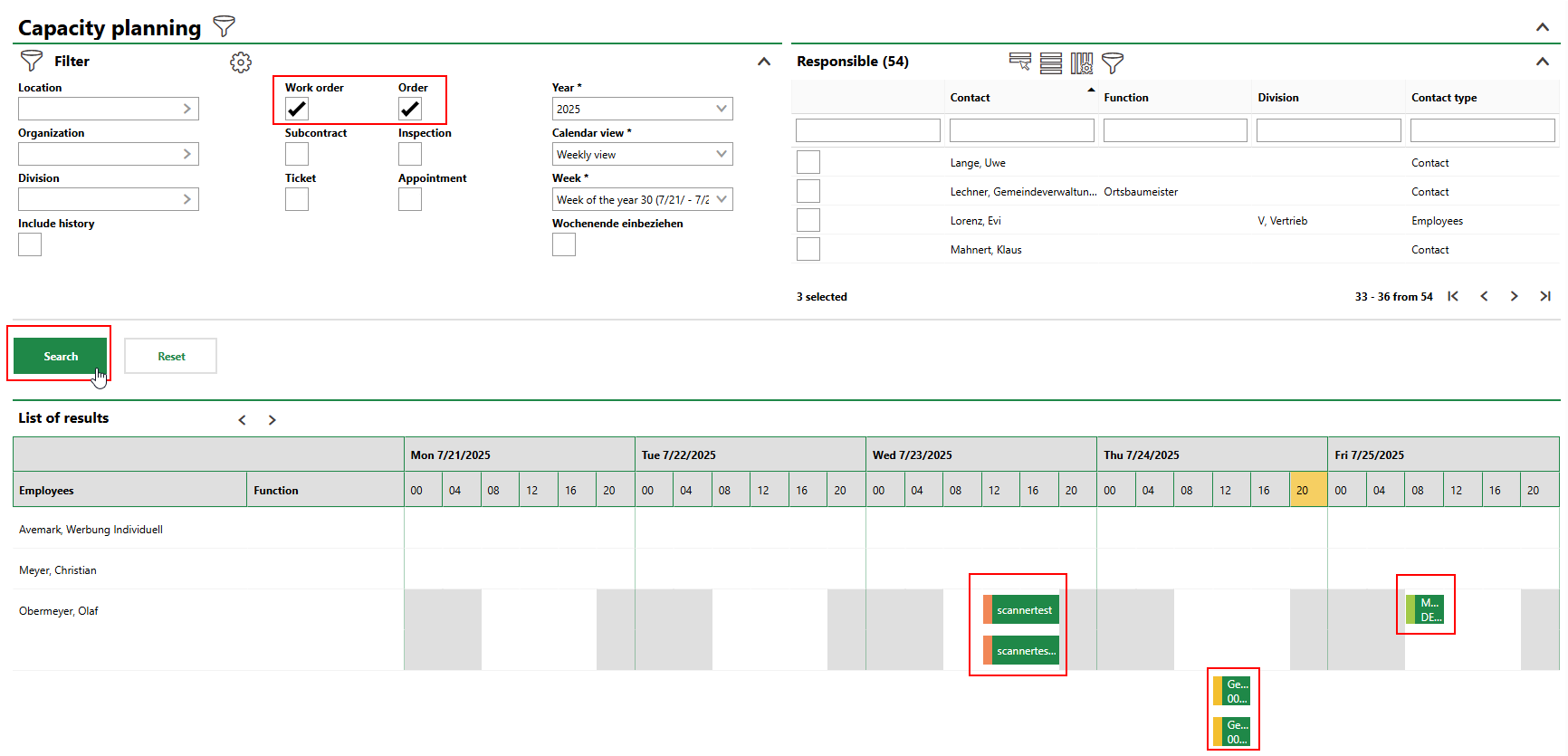Click the highlighted 20 hour cell on Thursday
The image size is (1568, 756).
(x=1308, y=490)
